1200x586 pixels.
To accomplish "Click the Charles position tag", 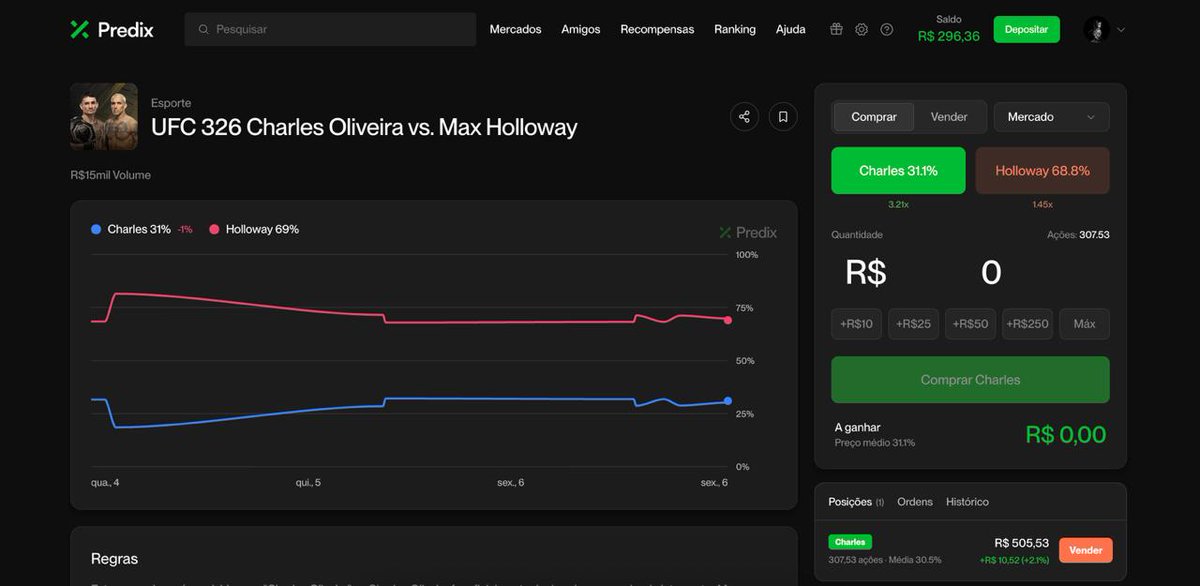I will pyautogui.click(x=850, y=542).
